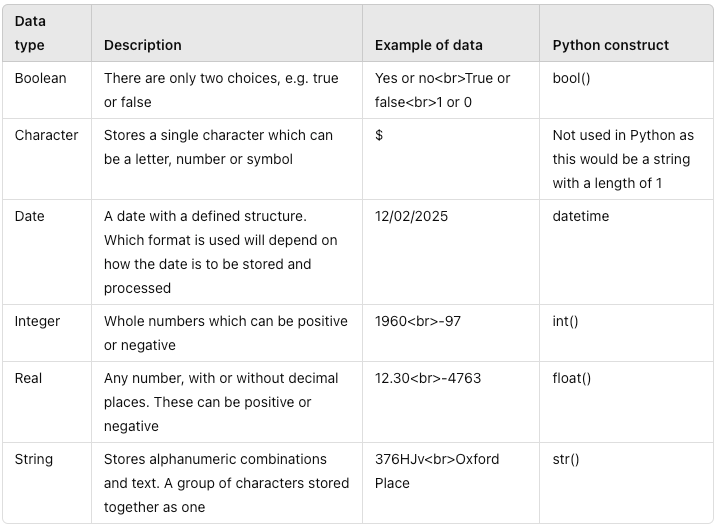Click the 'str()' construct text
The width and height of the screenshot is (717, 526).
tap(566, 459)
